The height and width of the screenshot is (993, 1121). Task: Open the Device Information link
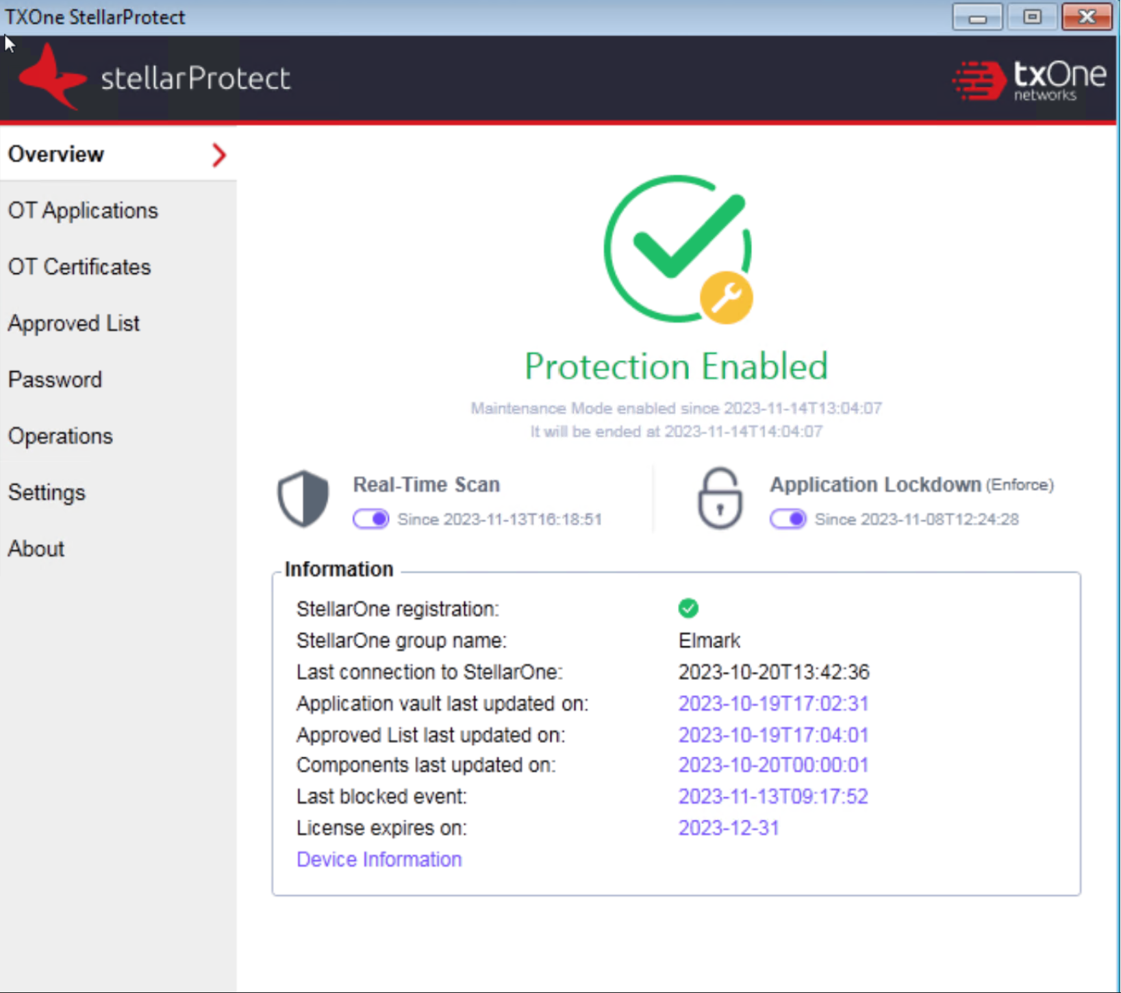(x=379, y=859)
